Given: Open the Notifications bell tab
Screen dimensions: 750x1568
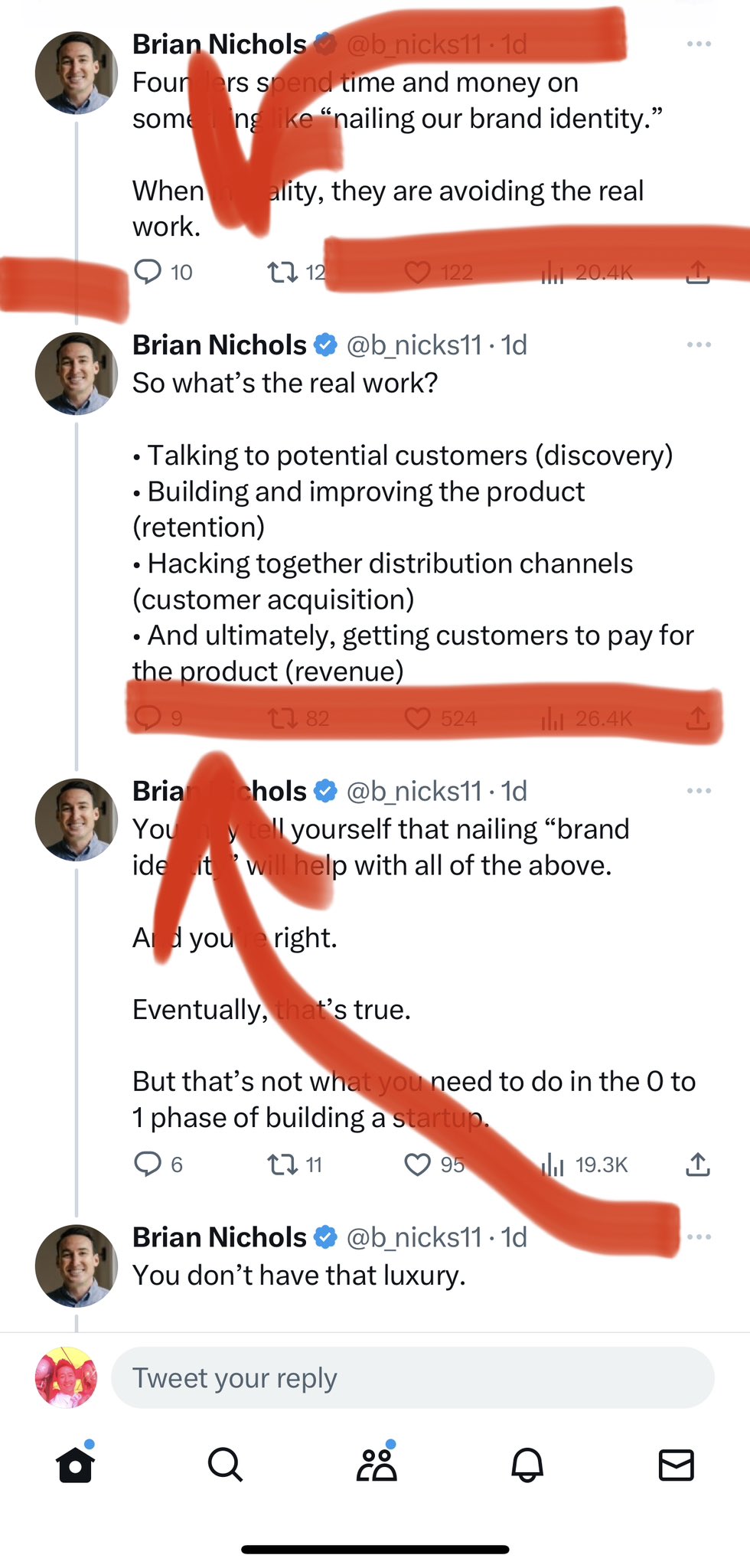Looking at the screenshot, I should pyautogui.click(x=527, y=1465).
